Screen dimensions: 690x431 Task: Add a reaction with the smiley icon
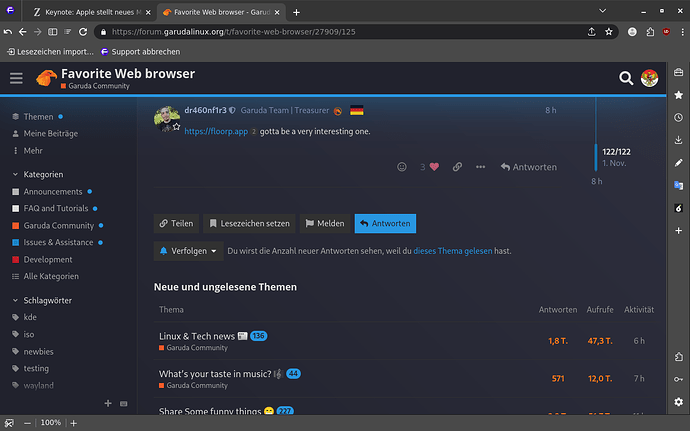pyautogui.click(x=402, y=167)
